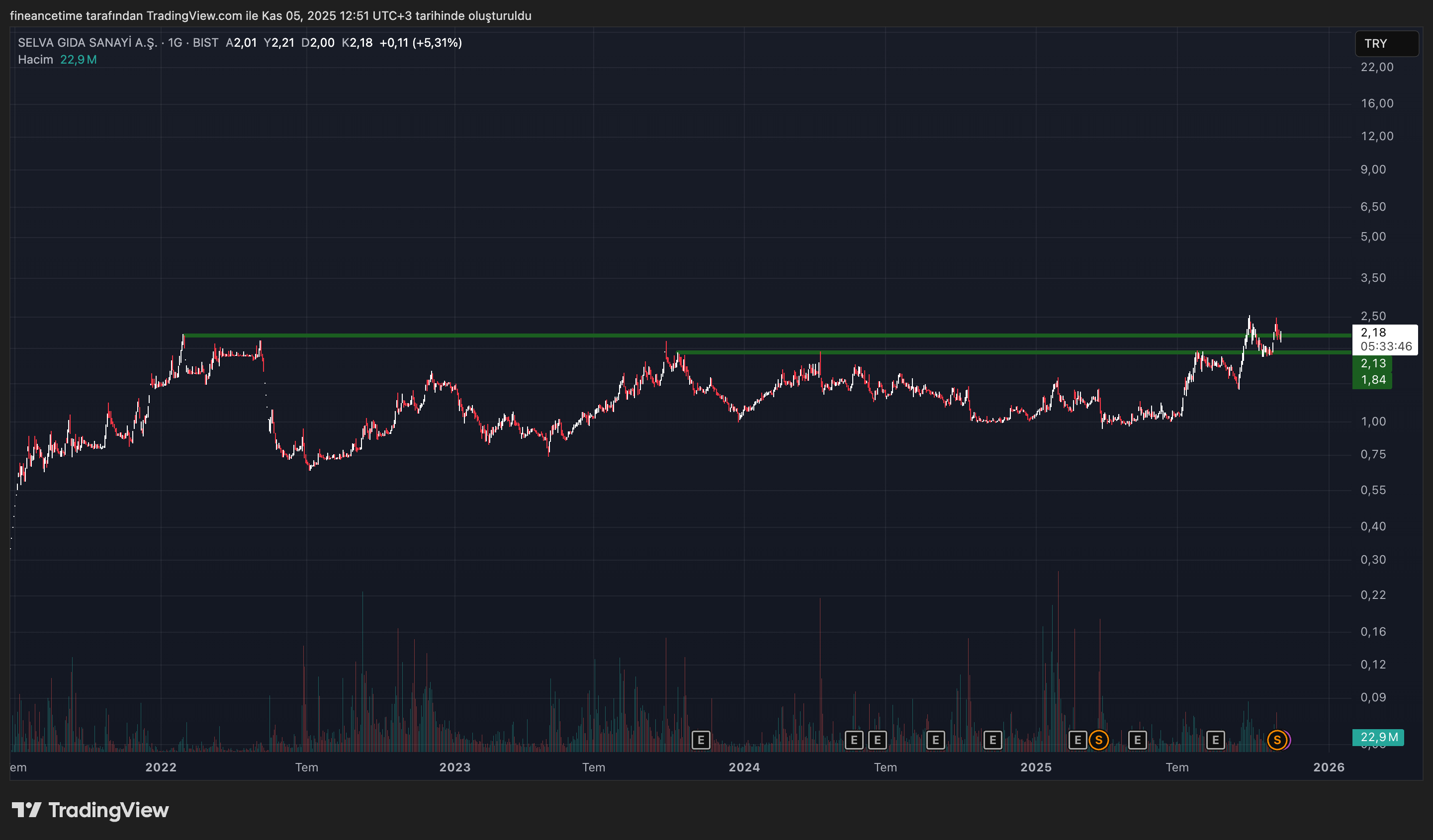Click the Hacim volume indicator label
Image resolution: width=1433 pixels, height=840 pixels.
[35, 60]
